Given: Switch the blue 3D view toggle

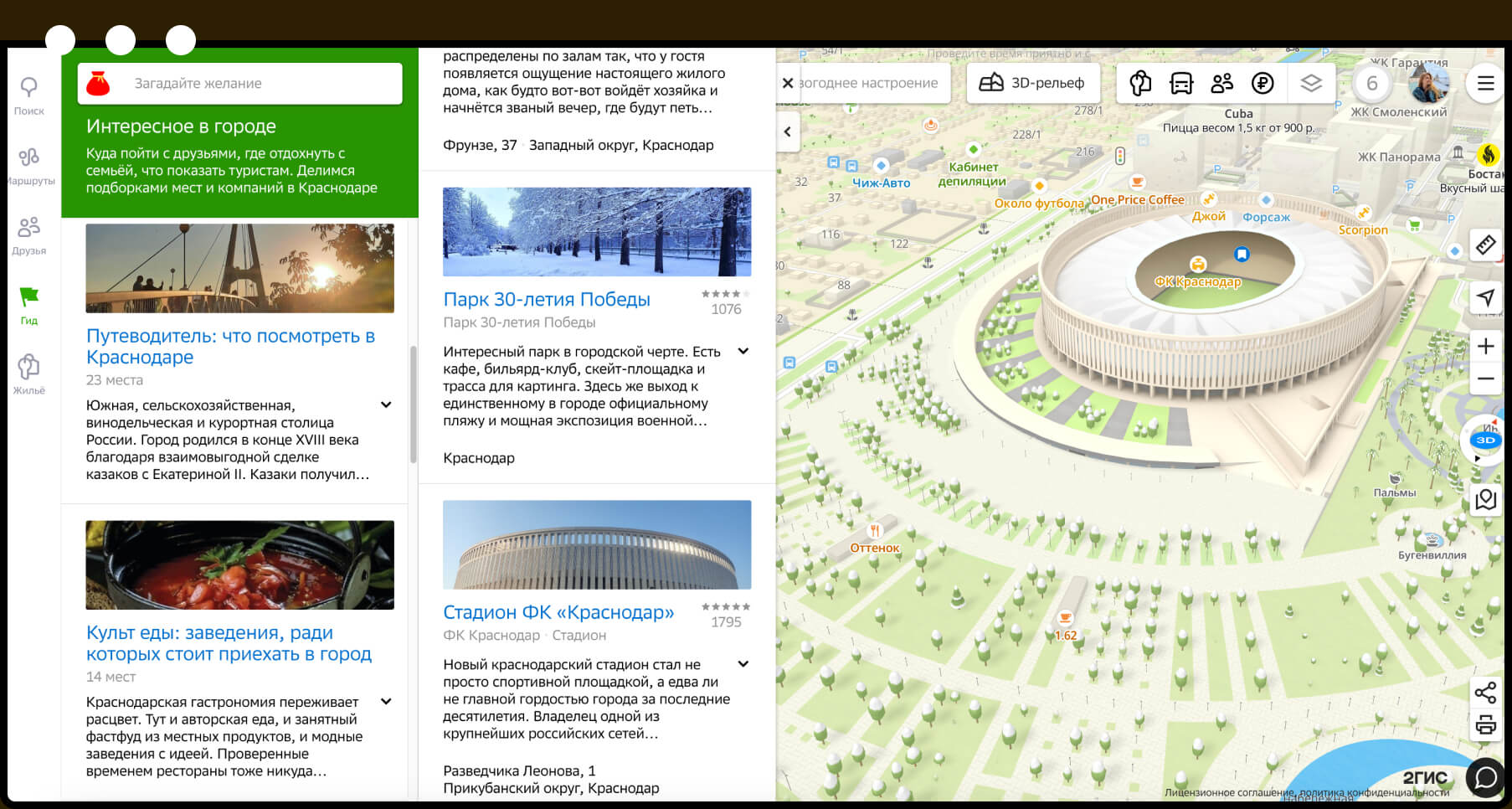Looking at the screenshot, I should pos(1485,440).
